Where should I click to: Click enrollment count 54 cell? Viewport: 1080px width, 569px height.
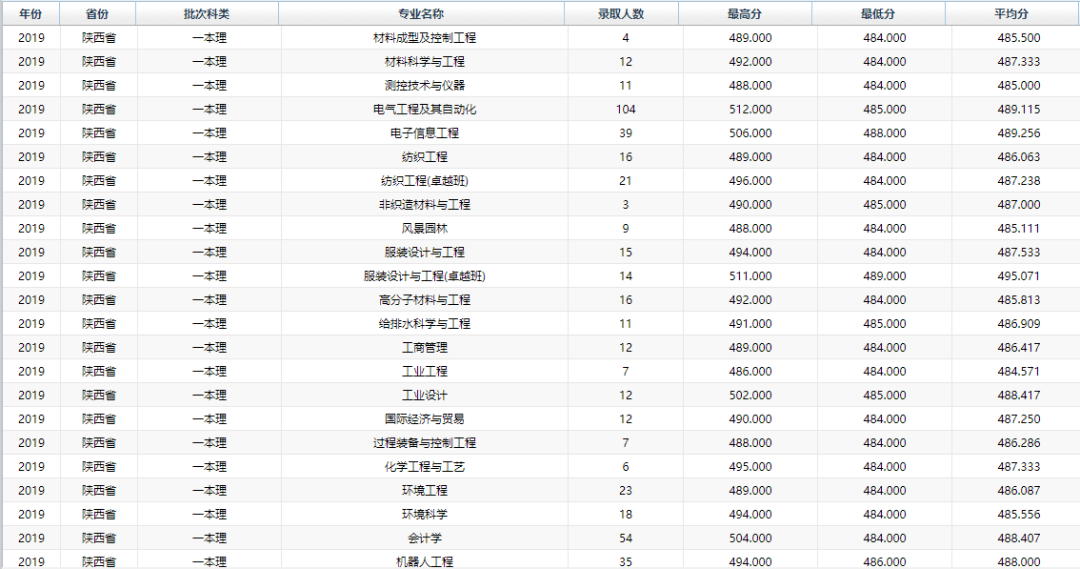625,538
